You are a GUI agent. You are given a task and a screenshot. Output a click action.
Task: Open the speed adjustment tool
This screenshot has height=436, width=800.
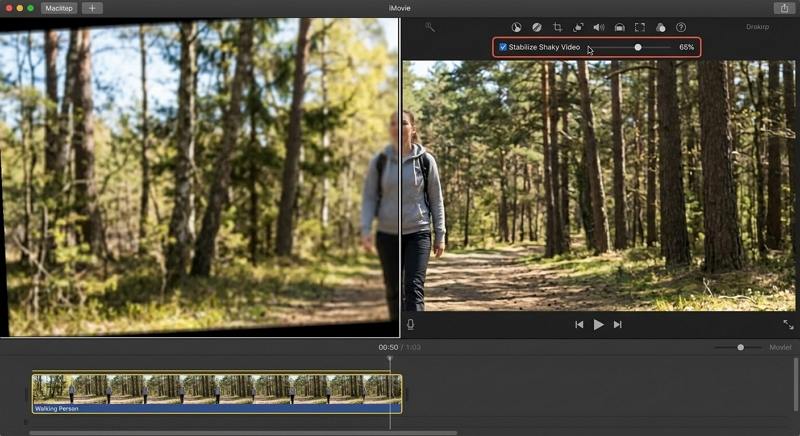(x=640, y=28)
